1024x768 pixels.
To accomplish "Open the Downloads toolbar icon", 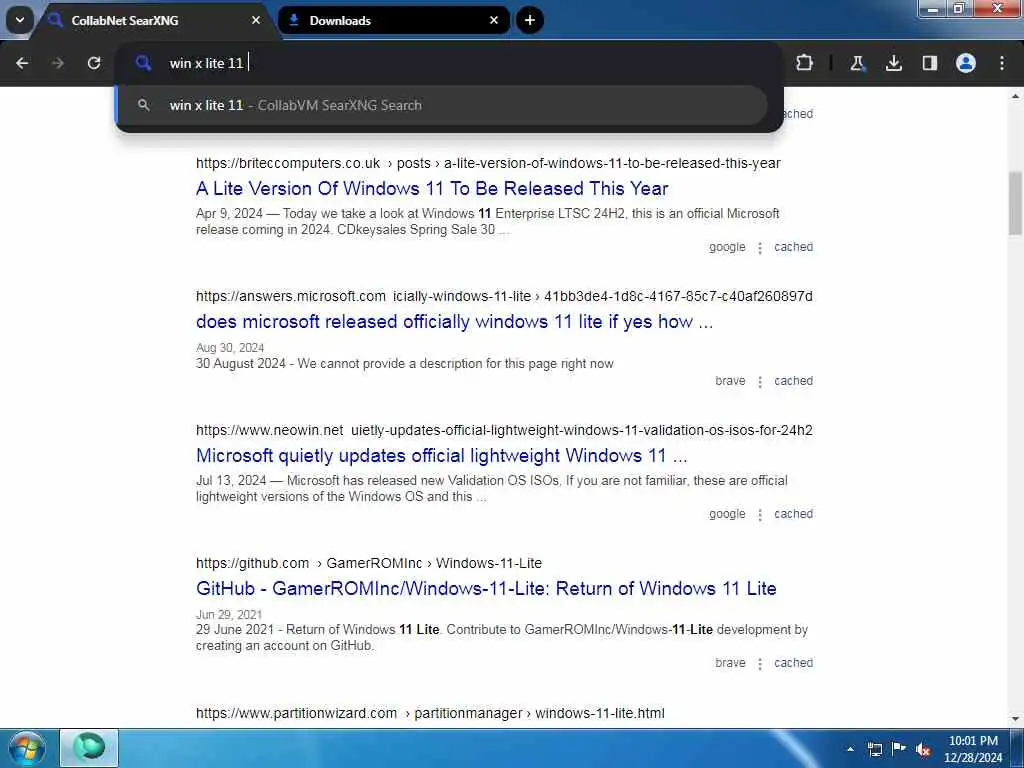I will [x=893, y=63].
